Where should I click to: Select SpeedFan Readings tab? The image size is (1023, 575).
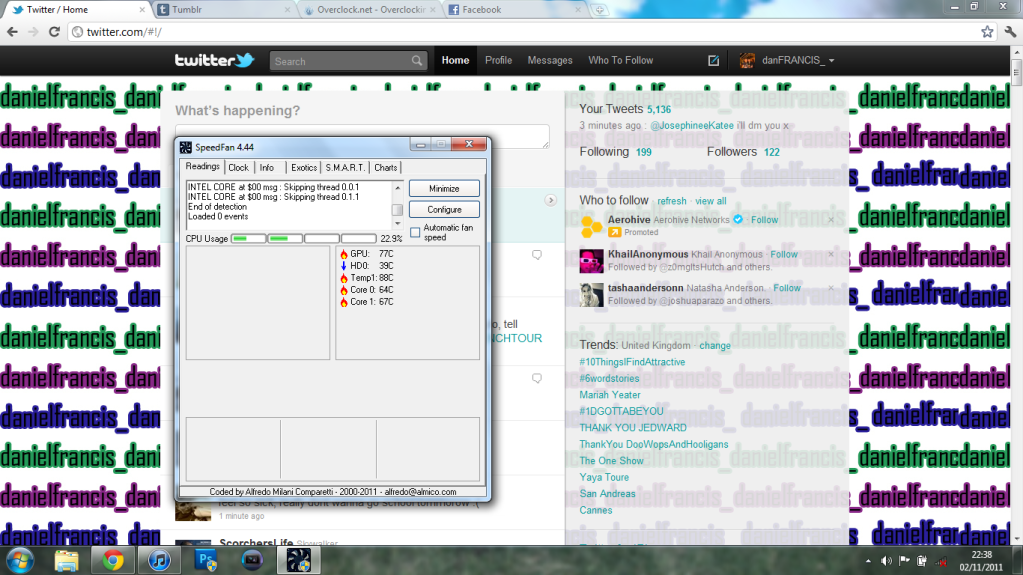[x=202, y=166]
